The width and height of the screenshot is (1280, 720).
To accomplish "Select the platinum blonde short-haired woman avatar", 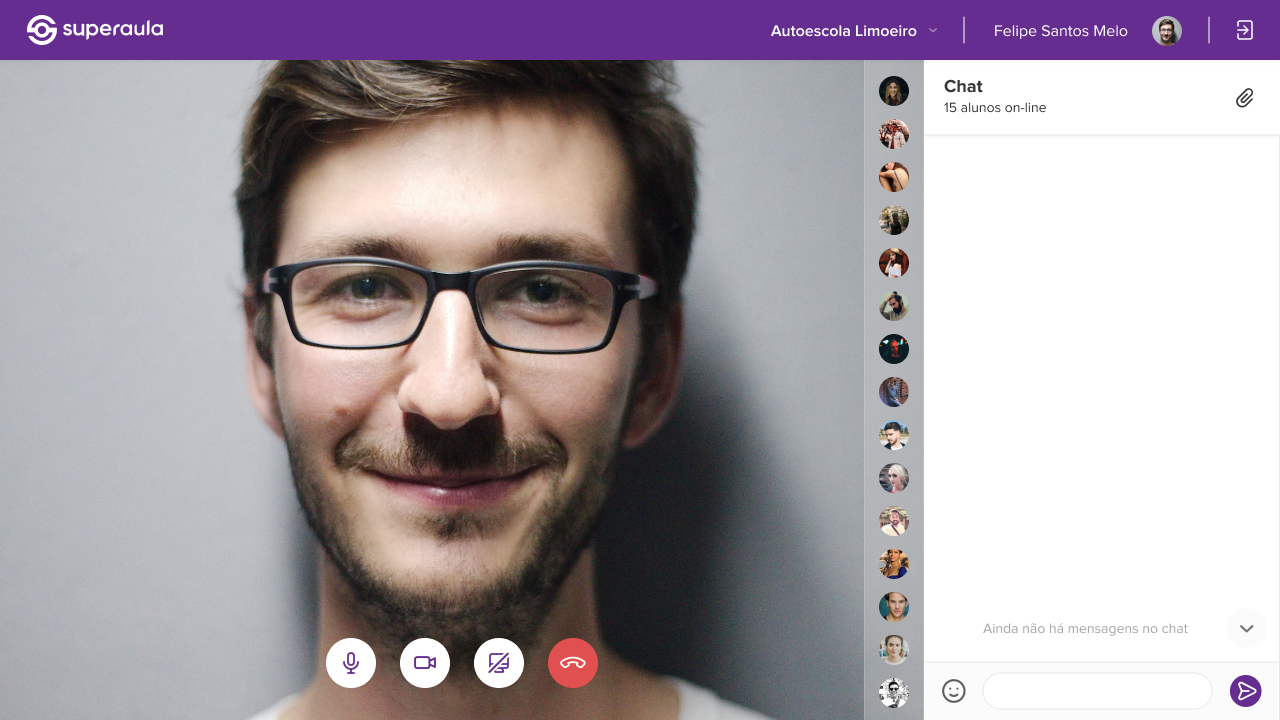I will tap(894, 478).
